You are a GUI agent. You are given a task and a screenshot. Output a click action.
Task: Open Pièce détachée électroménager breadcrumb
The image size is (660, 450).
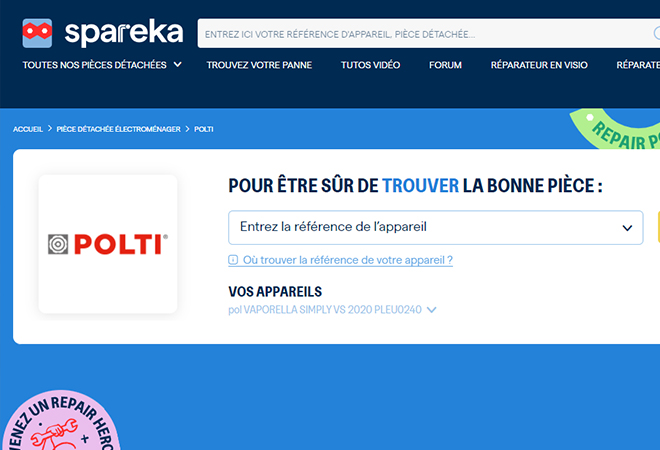click(x=119, y=129)
